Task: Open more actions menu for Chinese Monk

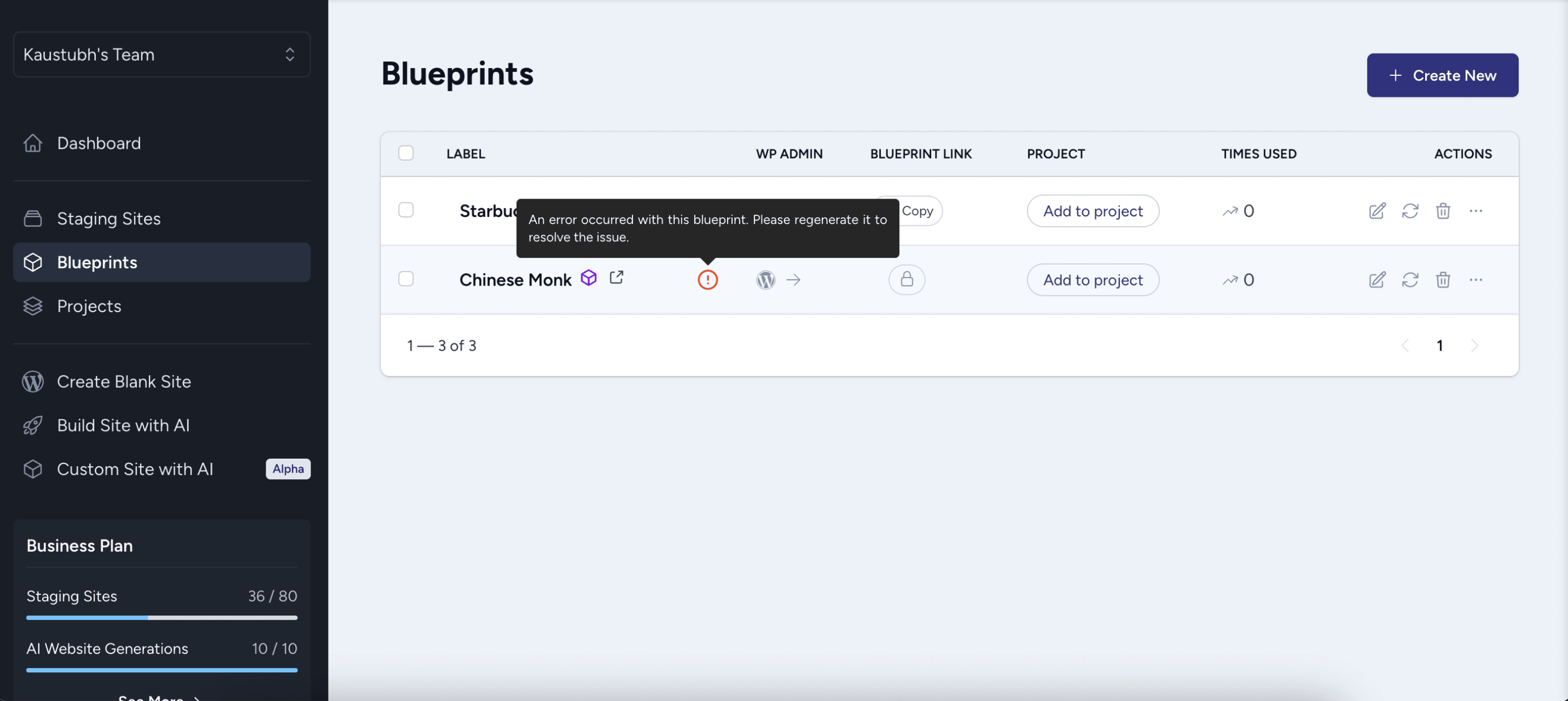Action: point(1475,280)
